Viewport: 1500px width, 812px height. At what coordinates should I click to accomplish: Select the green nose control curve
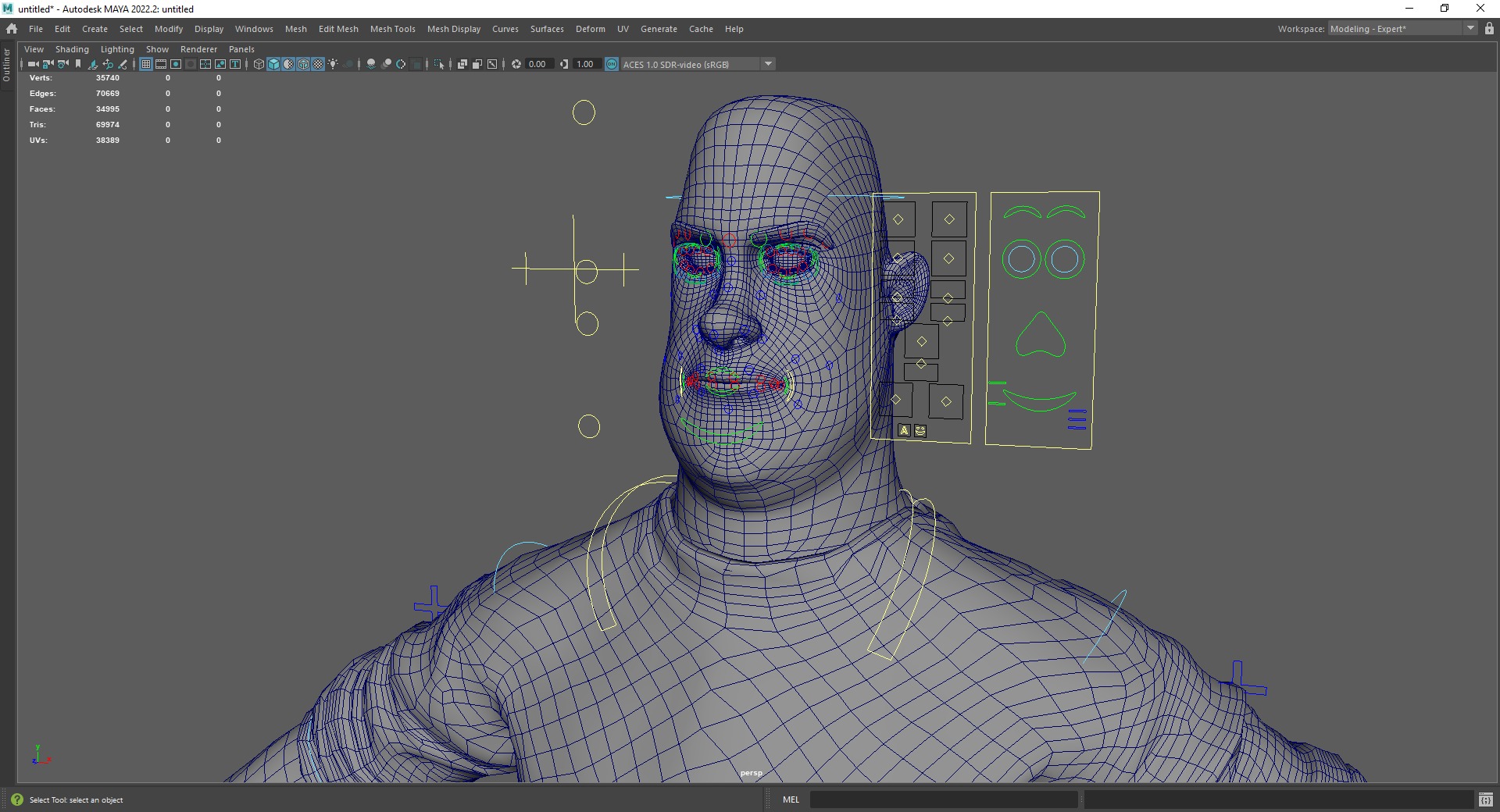[x=1041, y=336]
